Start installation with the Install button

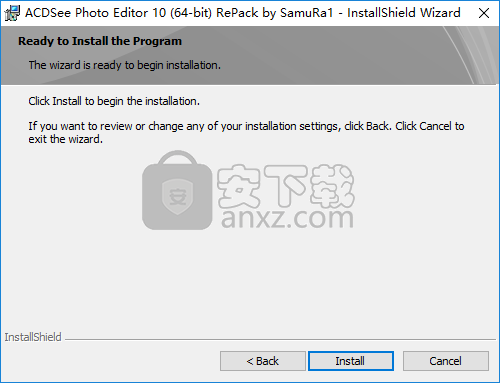(x=351, y=361)
